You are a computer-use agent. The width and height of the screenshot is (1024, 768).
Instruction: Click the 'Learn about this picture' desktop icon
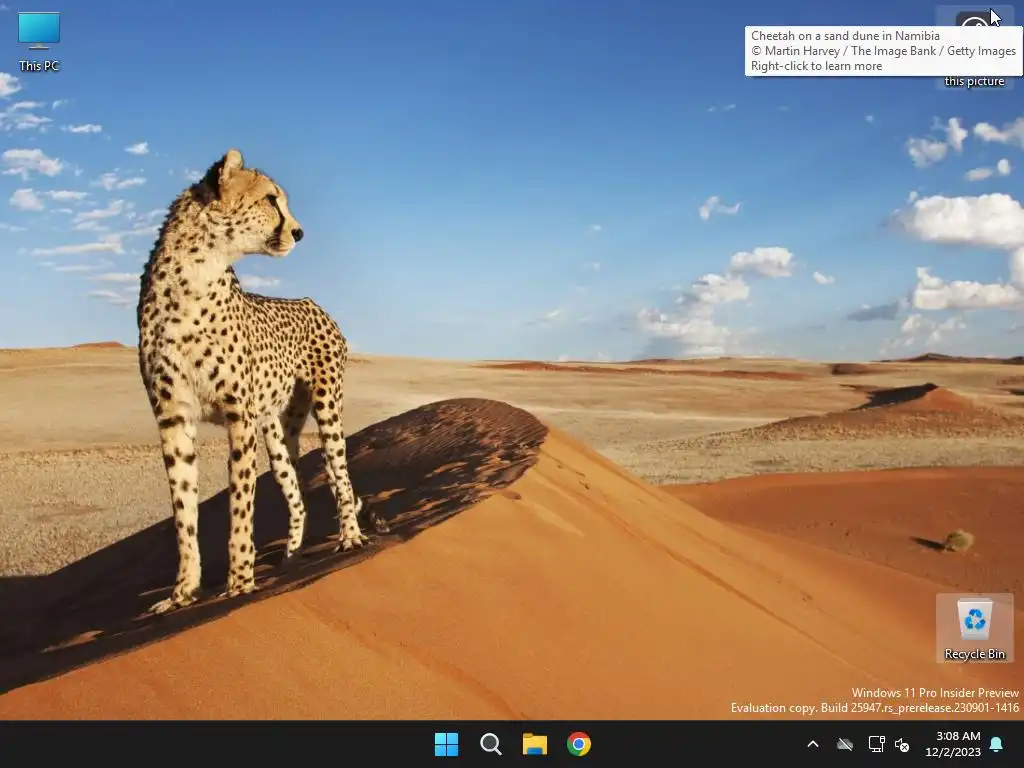pos(974,48)
